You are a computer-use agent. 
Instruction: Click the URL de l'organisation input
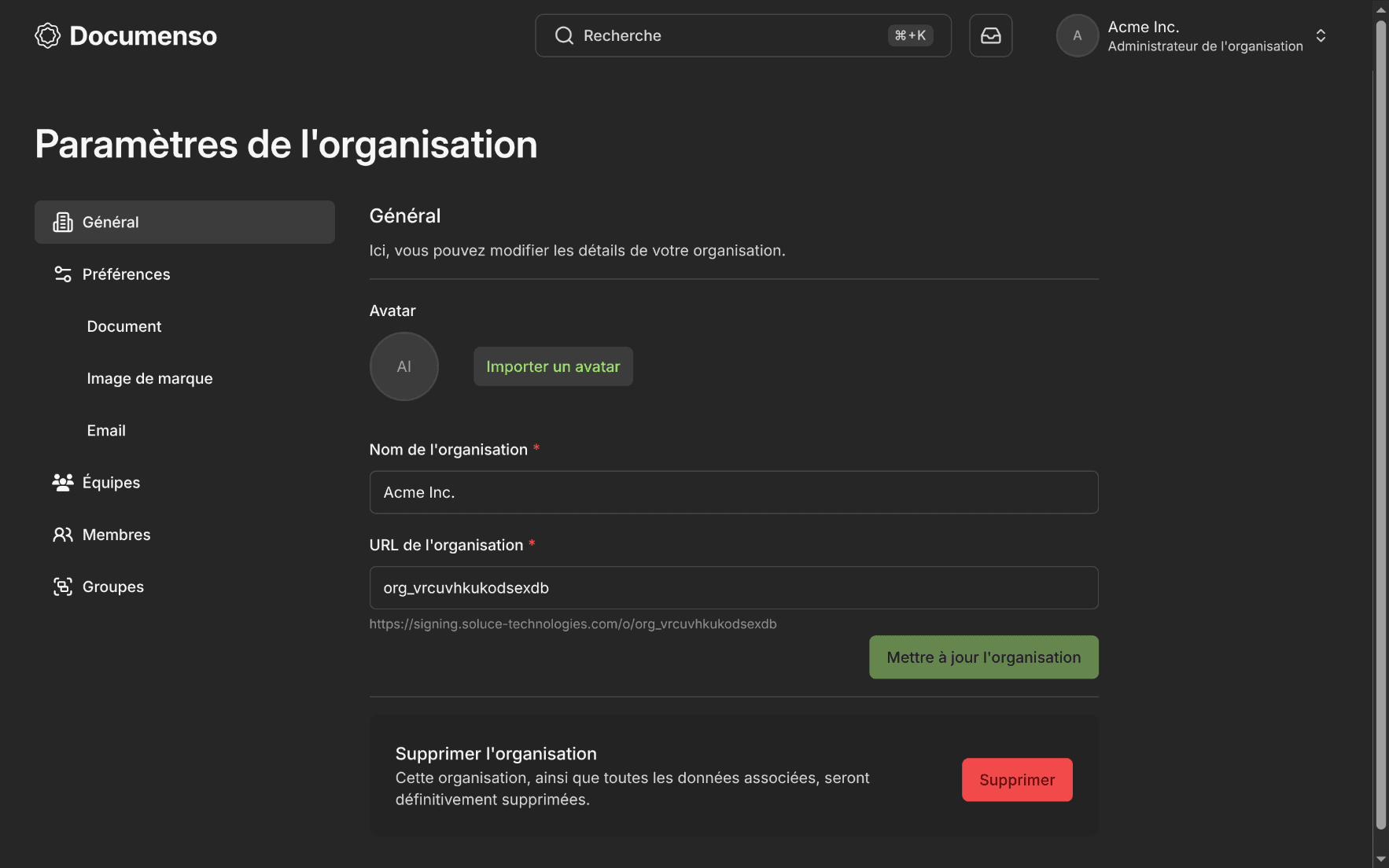point(733,588)
